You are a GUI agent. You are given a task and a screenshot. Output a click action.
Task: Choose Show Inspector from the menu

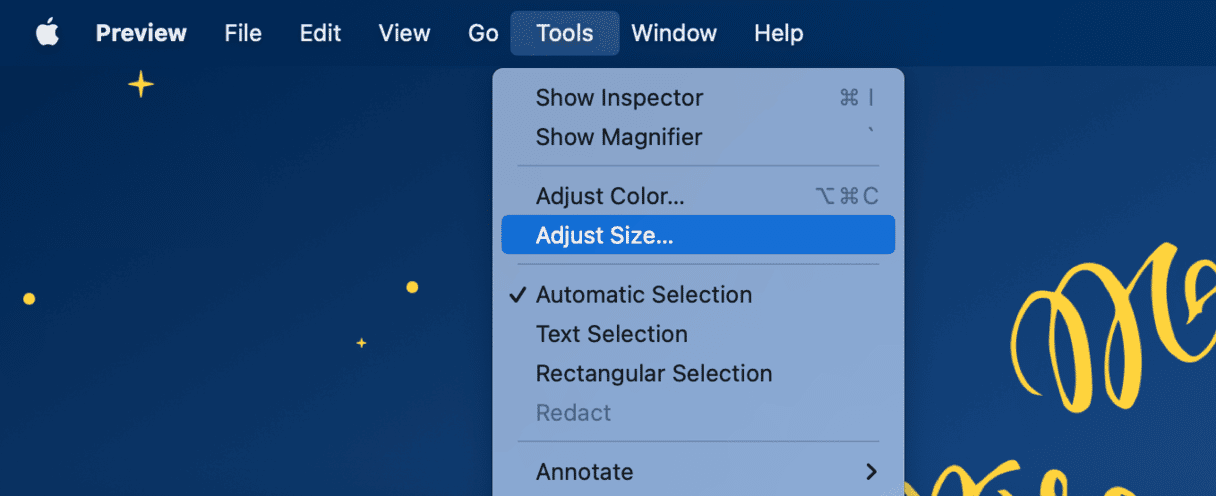(x=698, y=98)
